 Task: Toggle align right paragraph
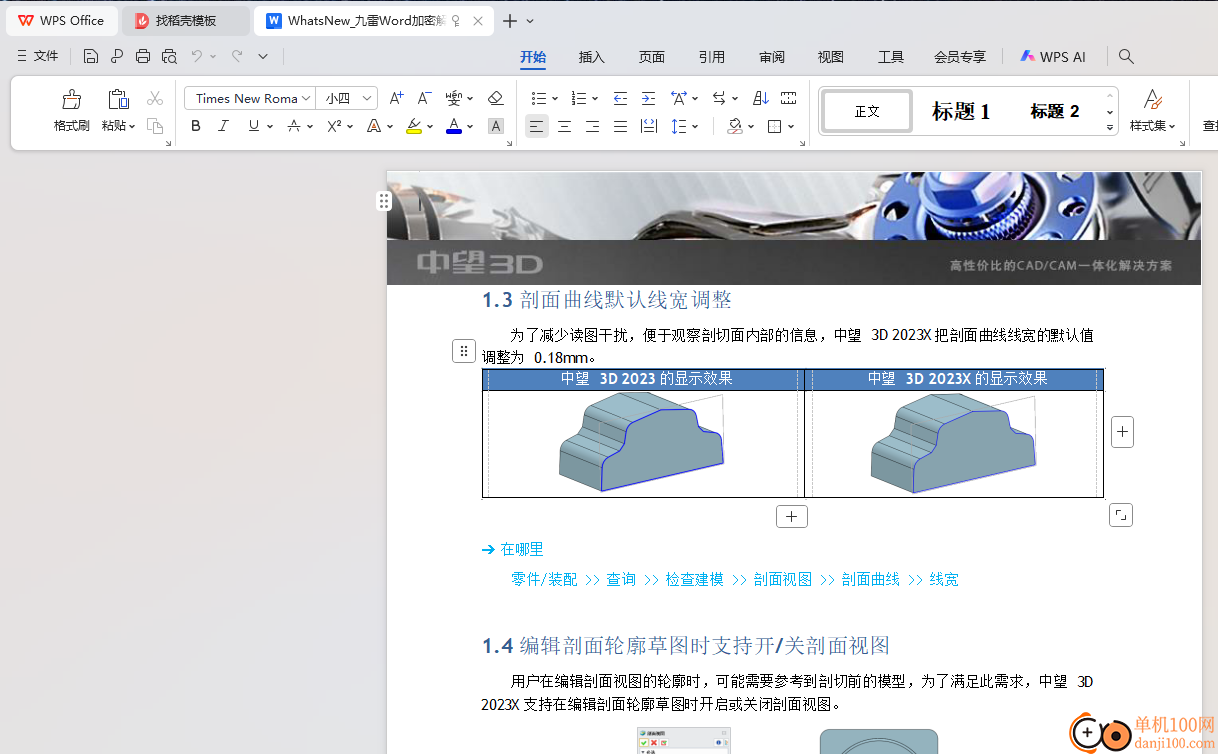point(593,126)
